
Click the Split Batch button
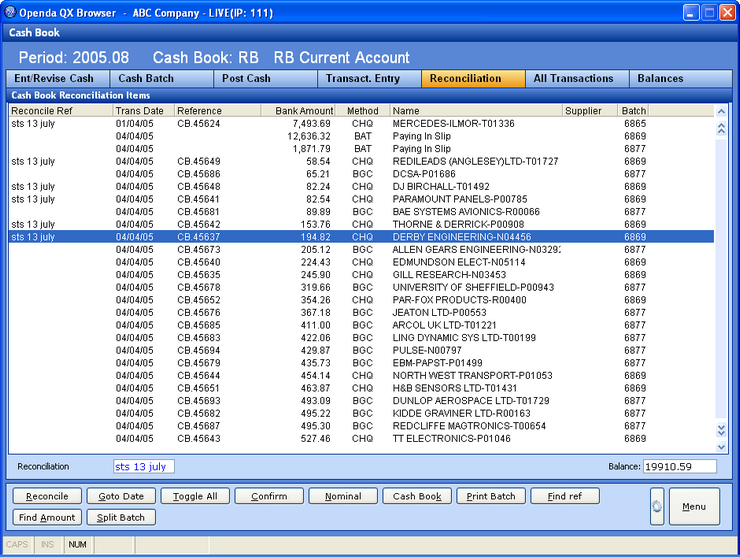coord(121,517)
